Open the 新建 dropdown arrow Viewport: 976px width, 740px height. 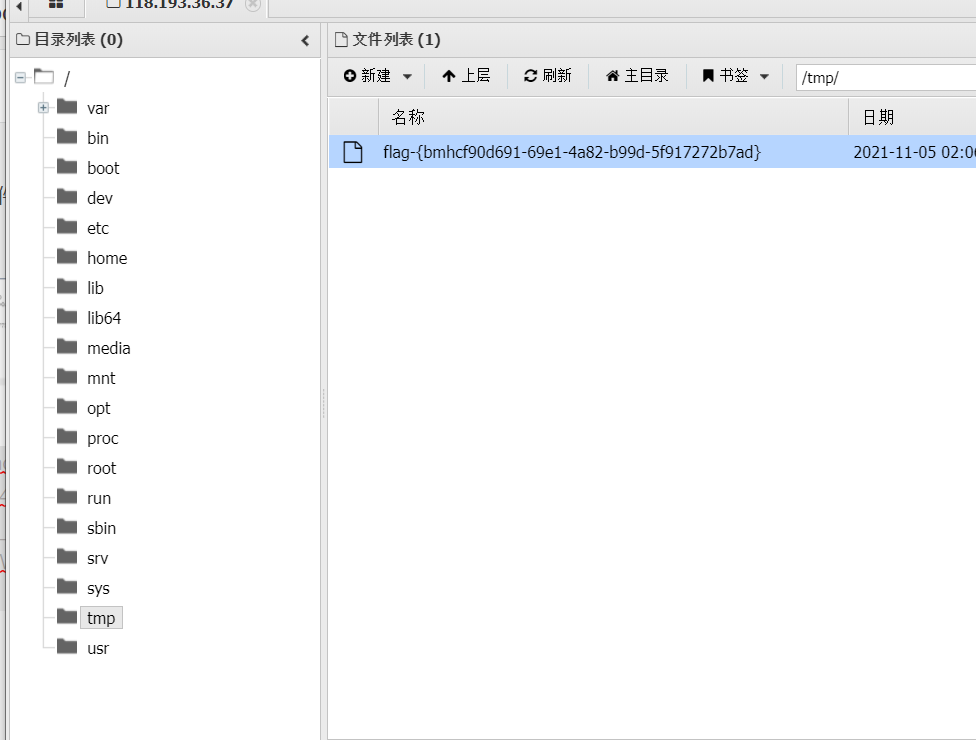point(407,75)
